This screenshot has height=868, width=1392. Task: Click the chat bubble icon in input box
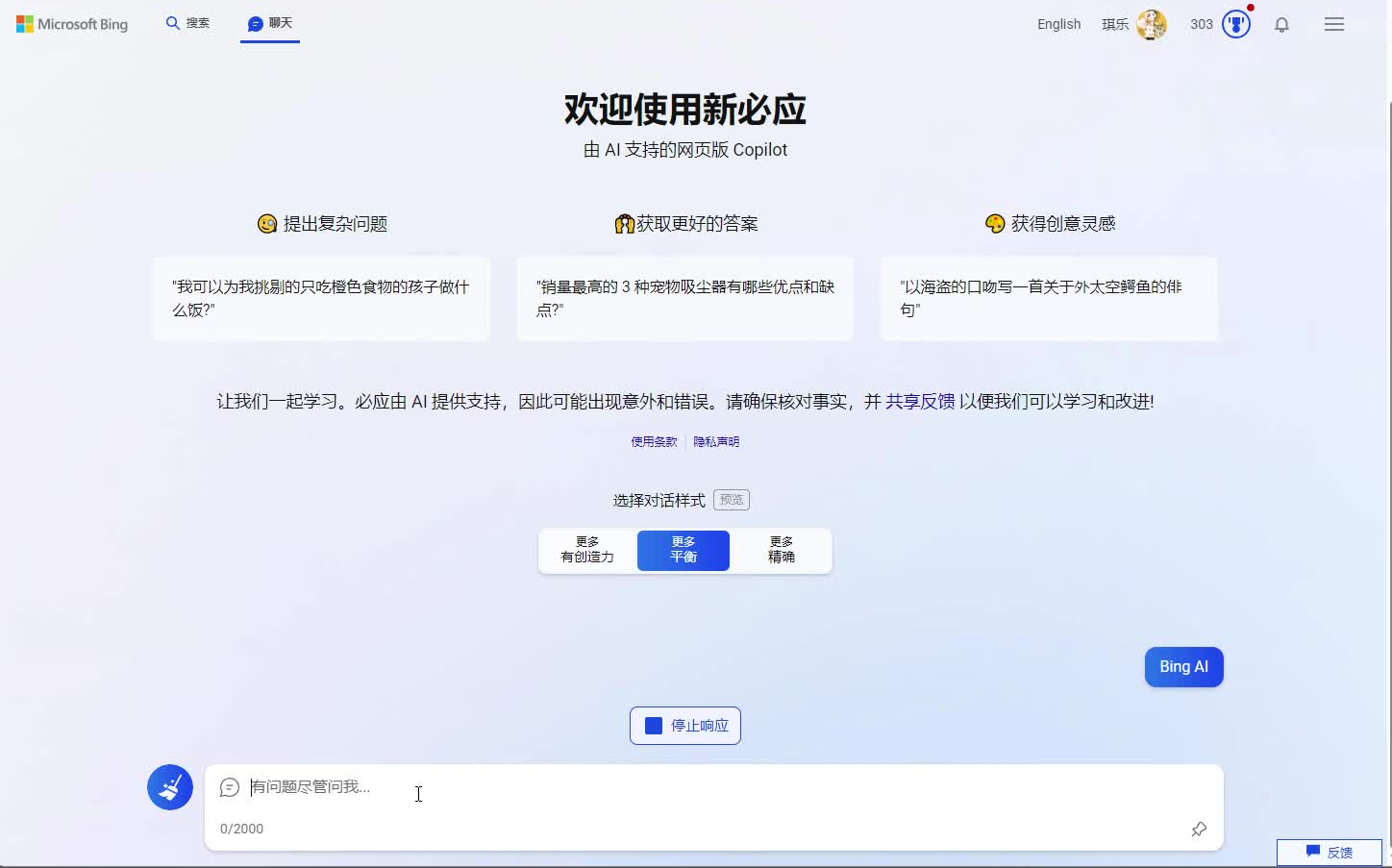pos(230,787)
